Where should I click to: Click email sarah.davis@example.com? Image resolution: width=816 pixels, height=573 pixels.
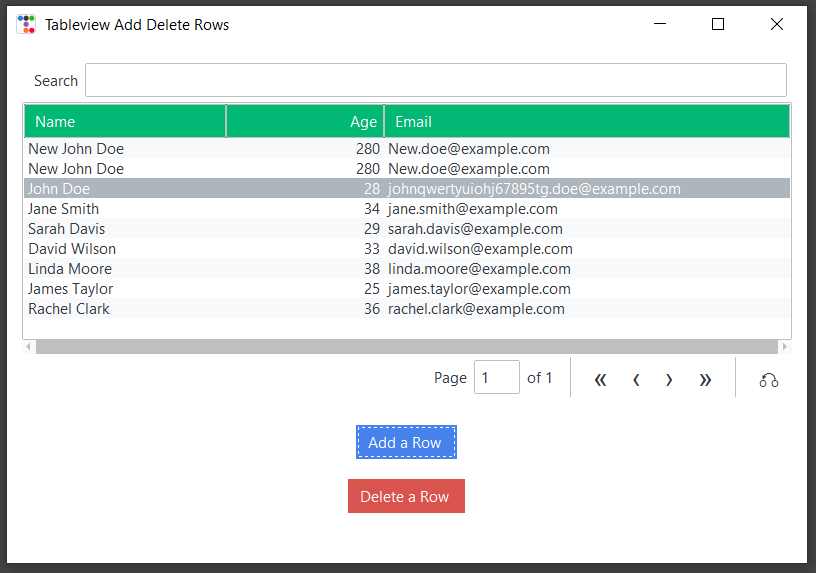click(475, 228)
